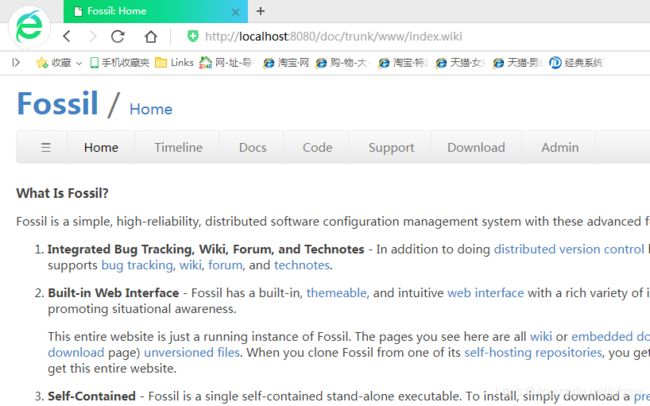Select Home in the Fossil menu
Image resolution: width=650 pixels, height=406 pixels.
101,147
